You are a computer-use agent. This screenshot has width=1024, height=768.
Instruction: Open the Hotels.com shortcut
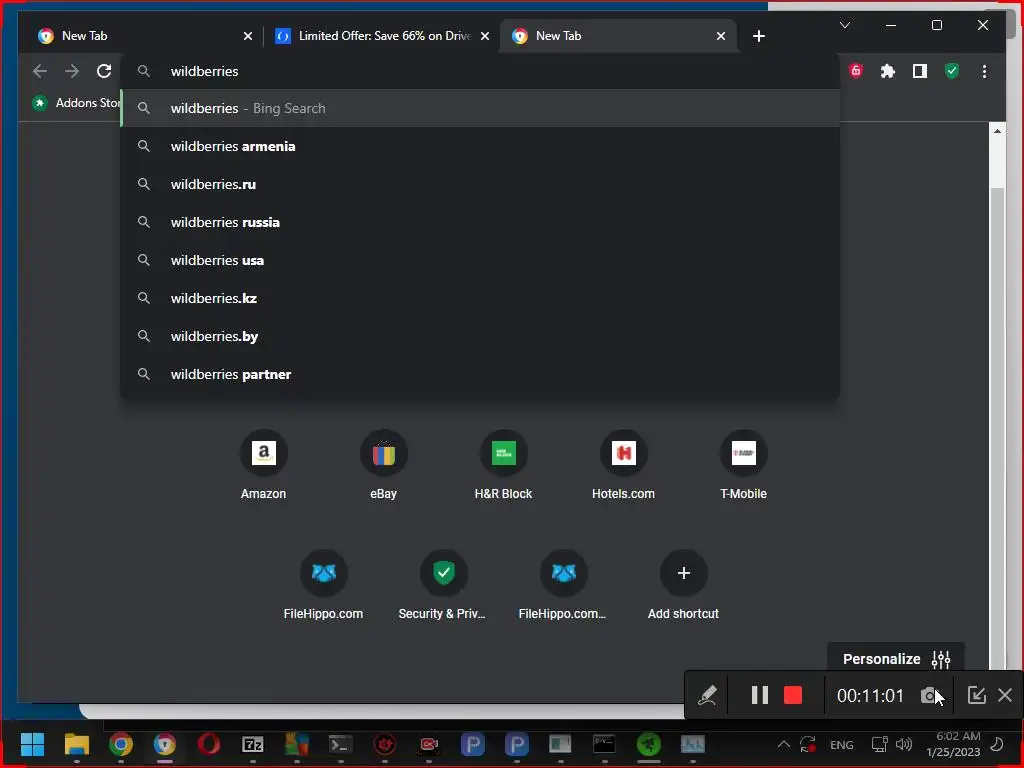(x=623, y=465)
